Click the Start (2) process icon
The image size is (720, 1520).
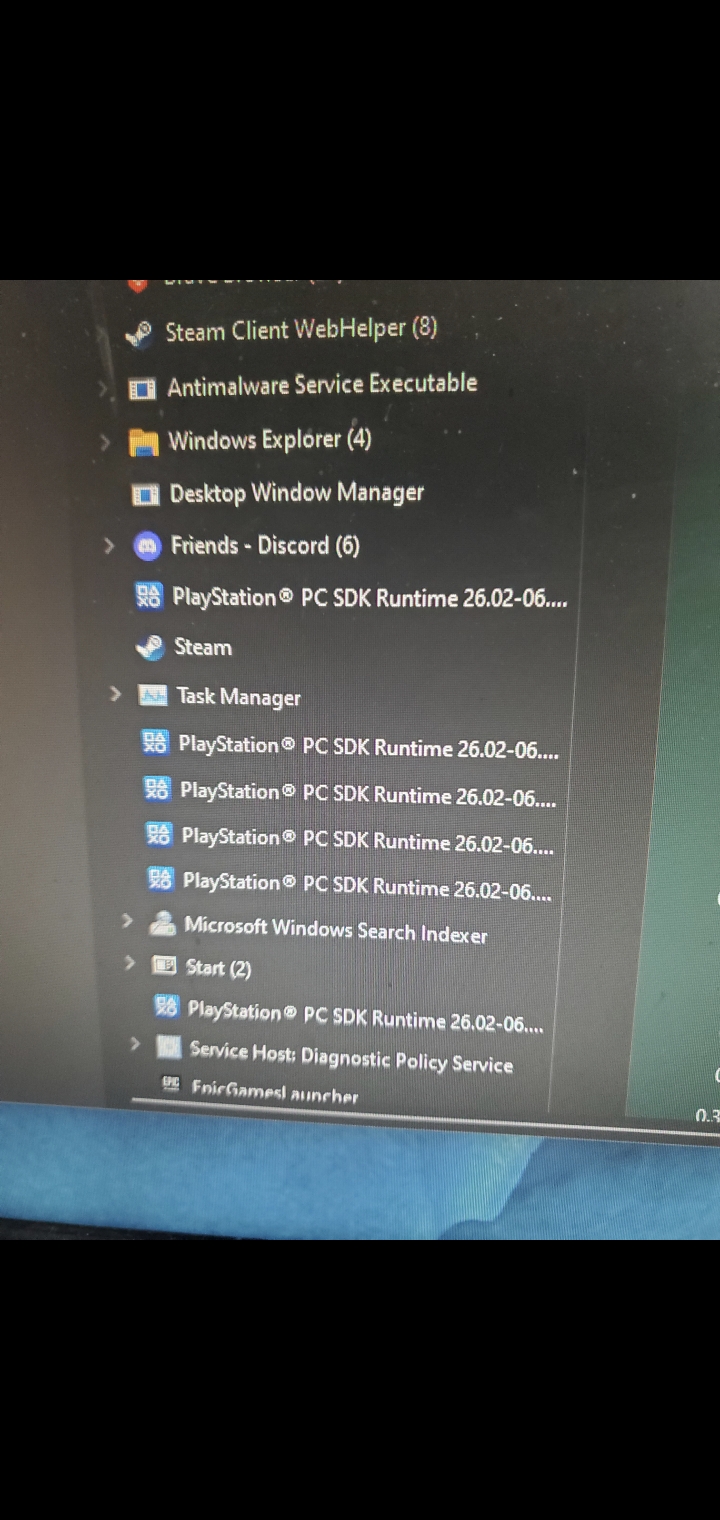[x=163, y=966]
